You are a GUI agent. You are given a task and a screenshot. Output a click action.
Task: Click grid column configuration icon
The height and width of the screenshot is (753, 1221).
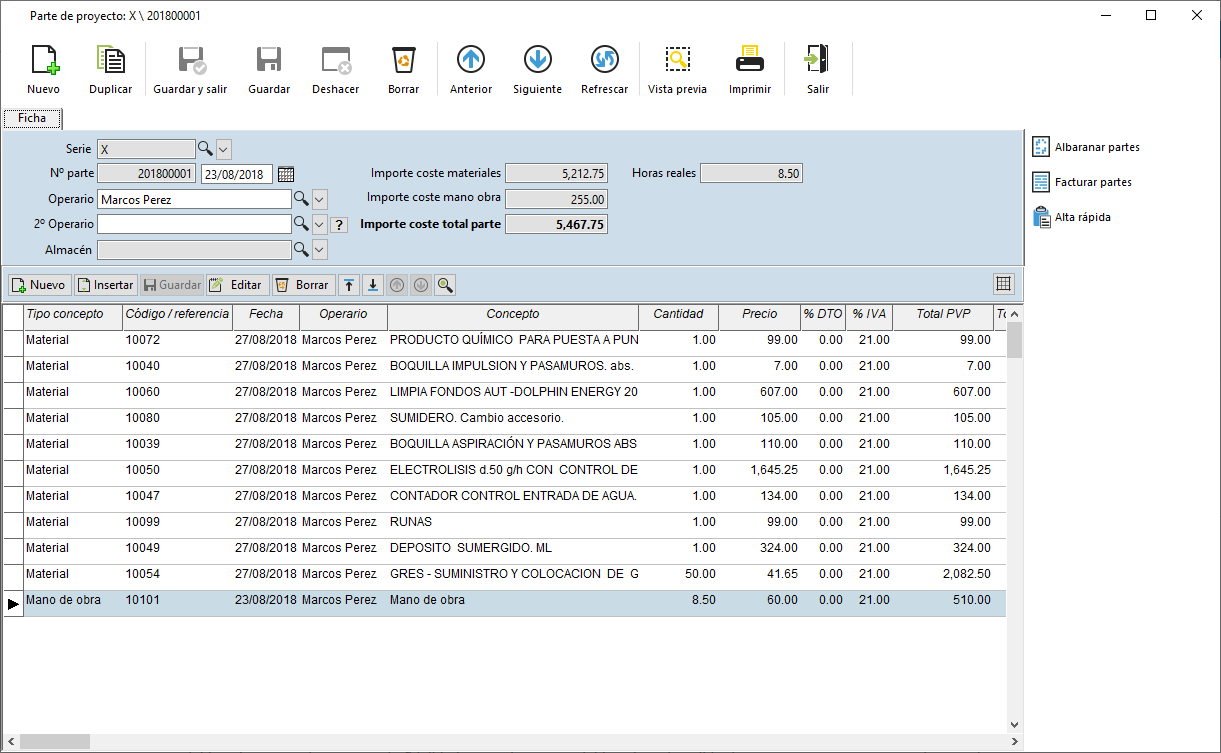[1004, 284]
